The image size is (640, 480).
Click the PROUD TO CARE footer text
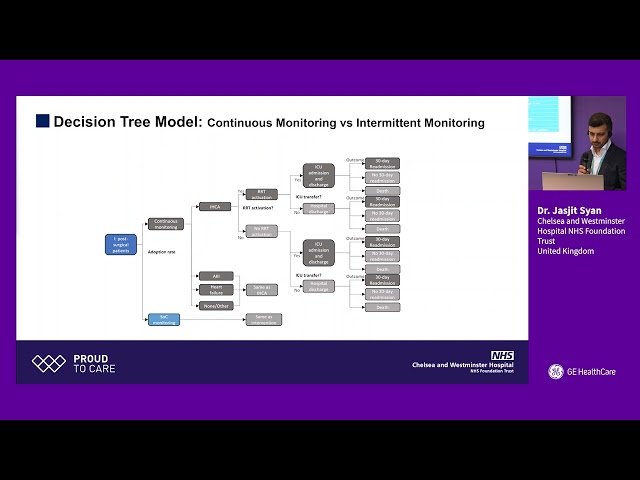(x=94, y=363)
